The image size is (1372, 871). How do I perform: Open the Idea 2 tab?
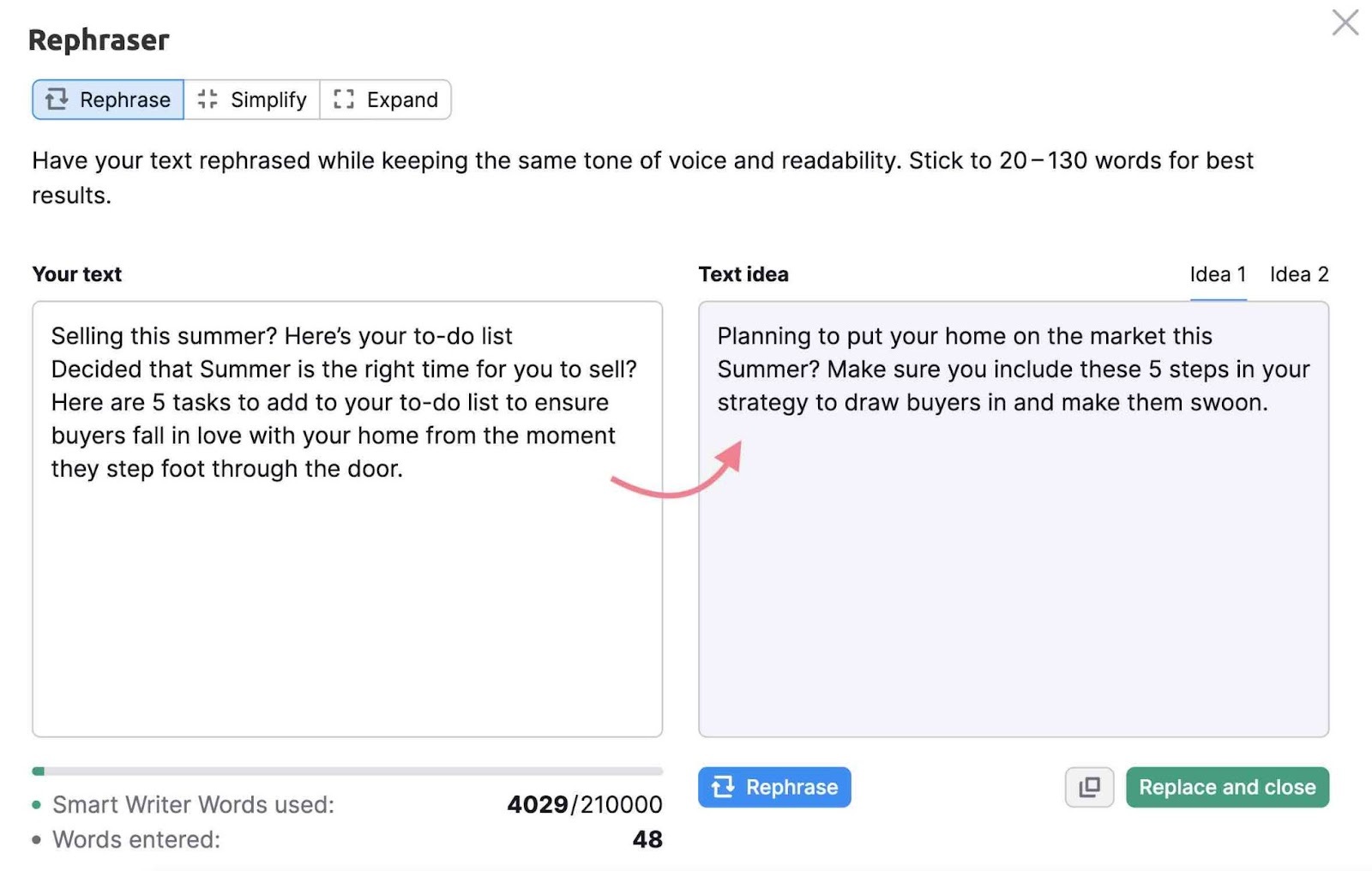(x=1299, y=274)
